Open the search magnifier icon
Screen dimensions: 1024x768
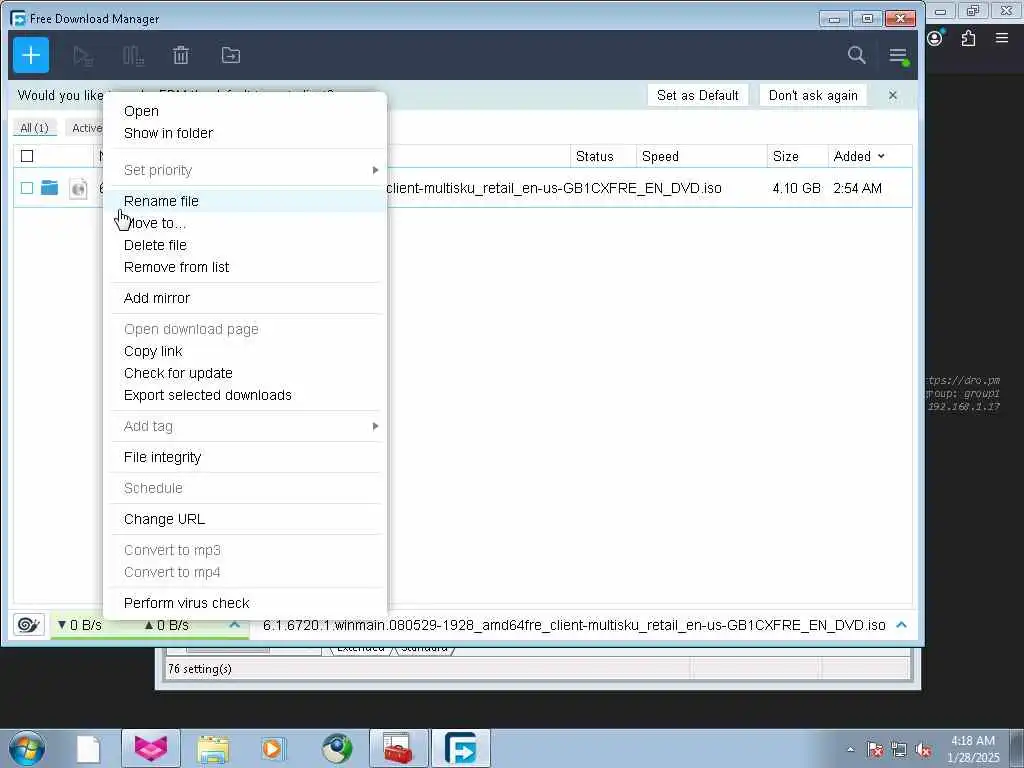(x=856, y=56)
